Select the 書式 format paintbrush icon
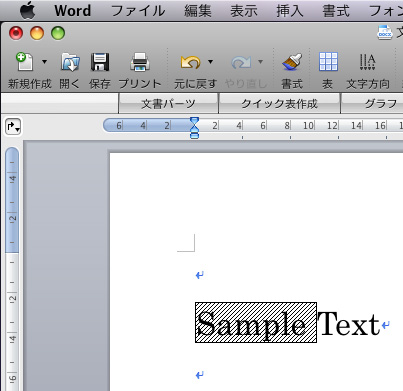Screen dimensions: 403x391 click(x=292, y=62)
